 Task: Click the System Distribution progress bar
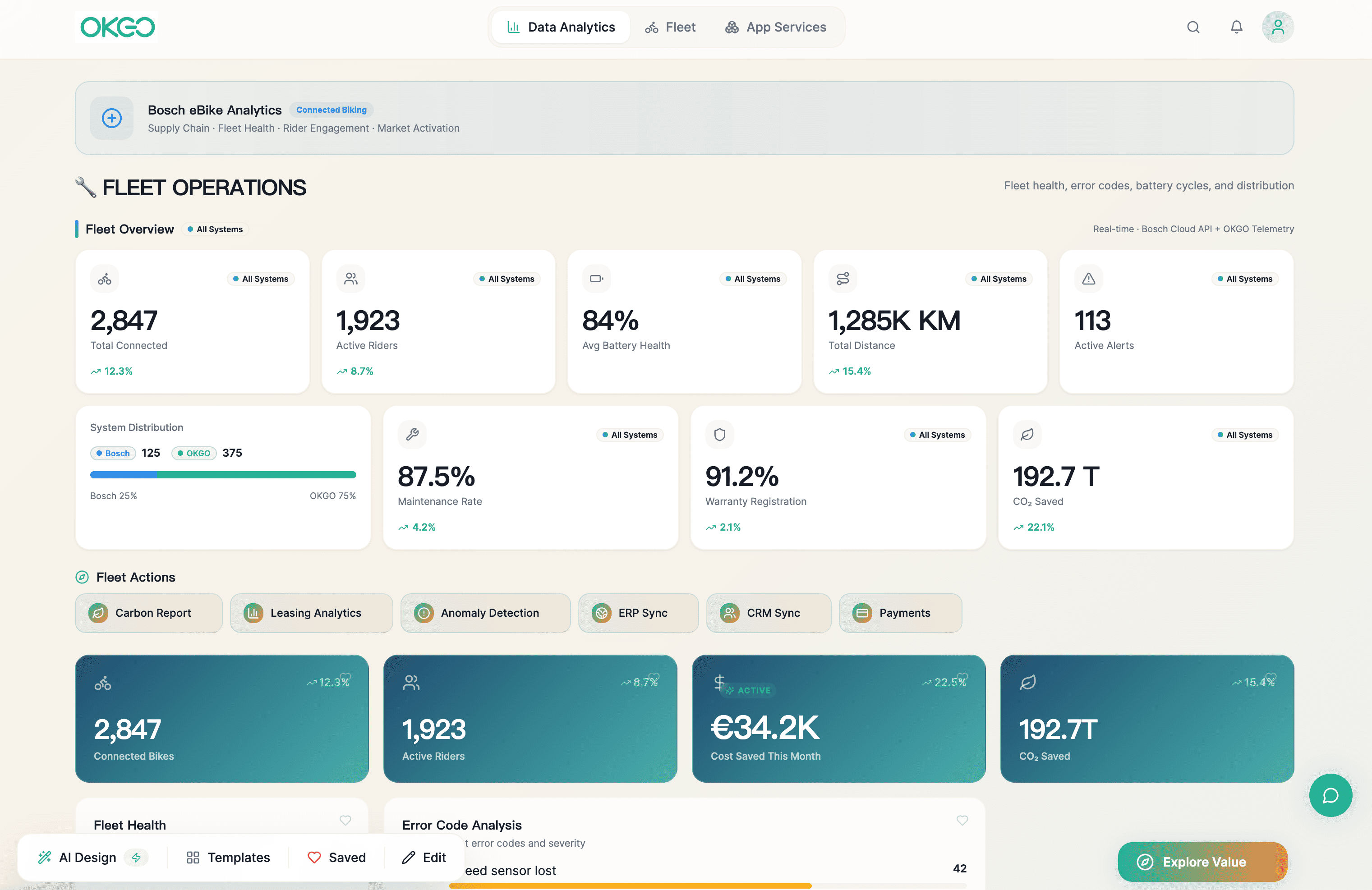click(222, 475)
